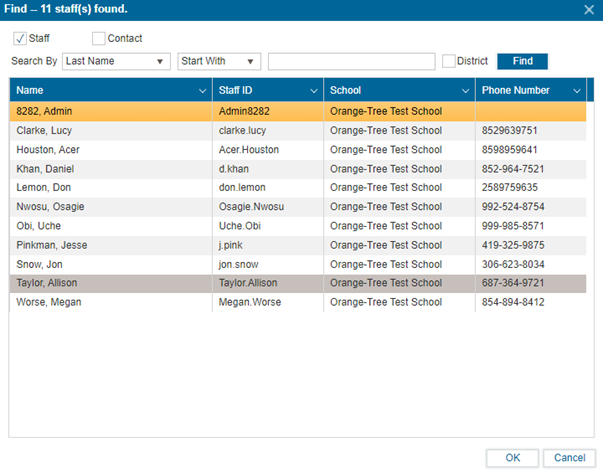Tick the District checkbox
Viewport: 603px width, 473px height.
point(449,62)
